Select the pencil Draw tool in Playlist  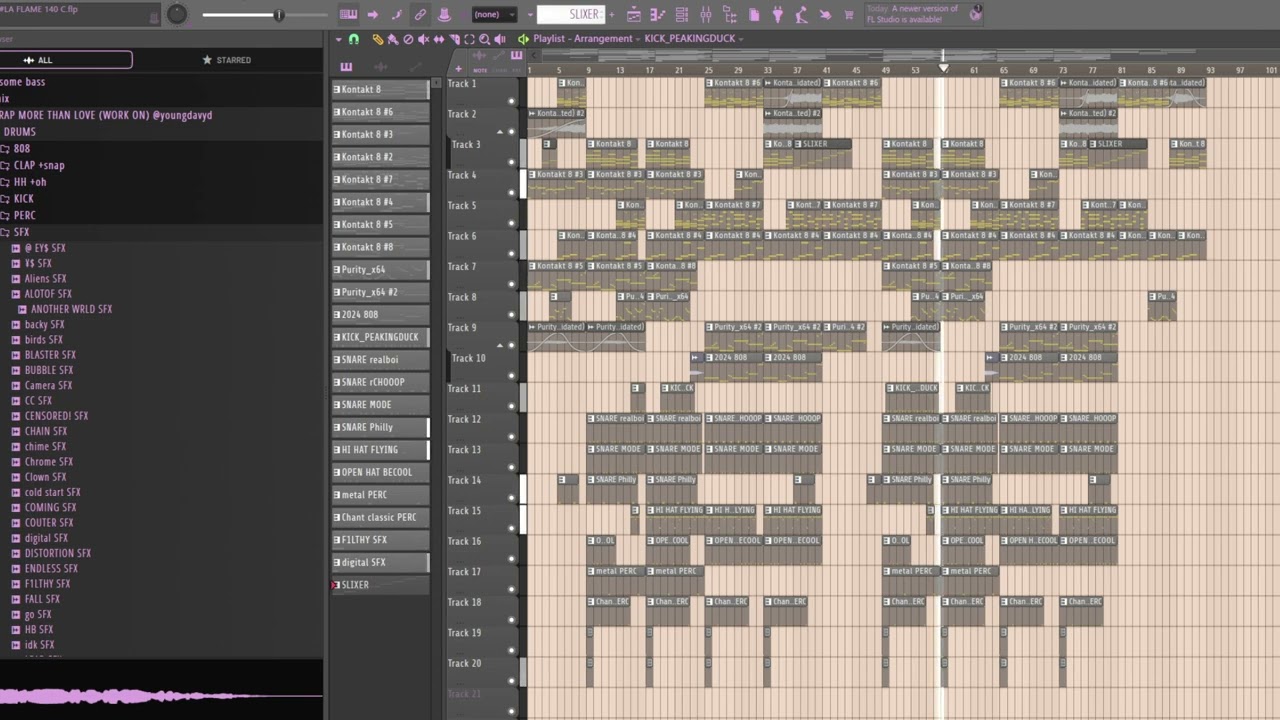pyautogui.click(x=378, y=39)
